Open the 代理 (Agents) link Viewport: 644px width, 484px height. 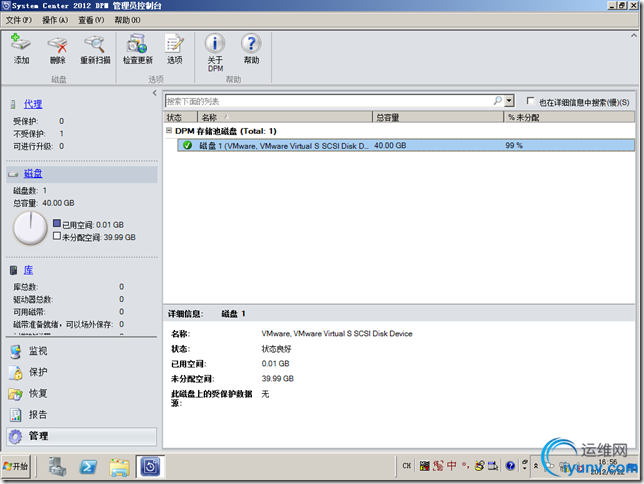click(33, 104)
